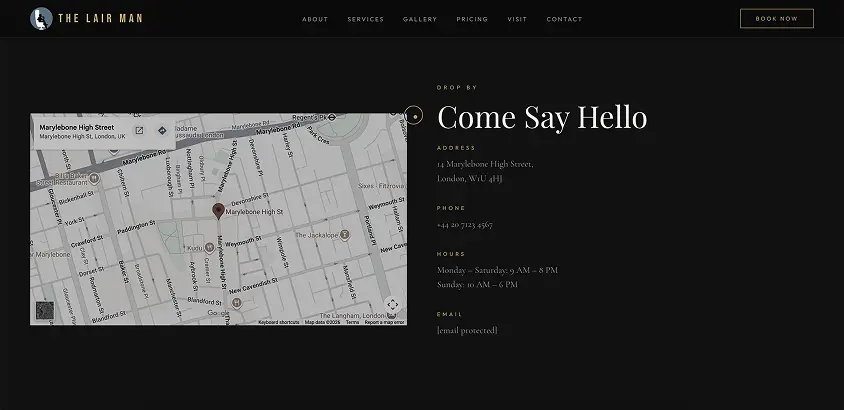Select Visit in the navigation
This screenshot has height=410, width=844.
[517, 19]
